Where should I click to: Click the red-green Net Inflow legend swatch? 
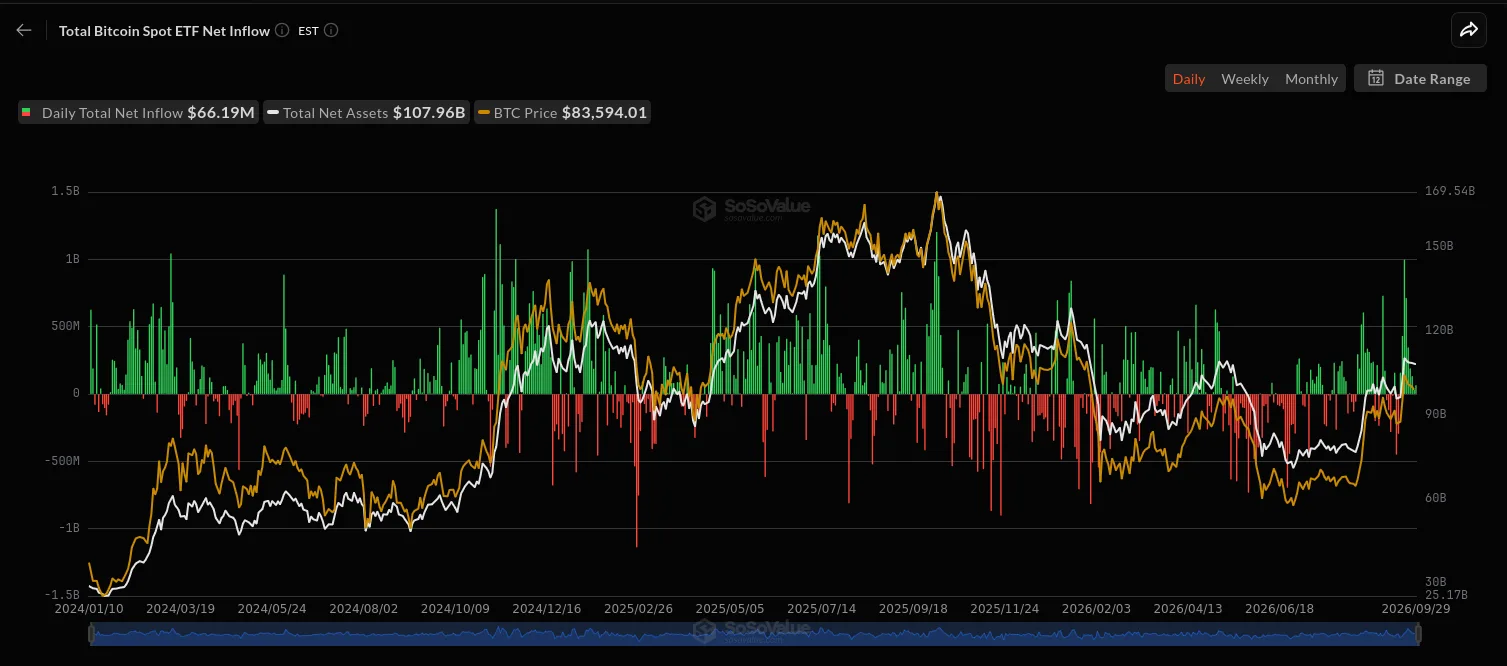tap(26, 113)
